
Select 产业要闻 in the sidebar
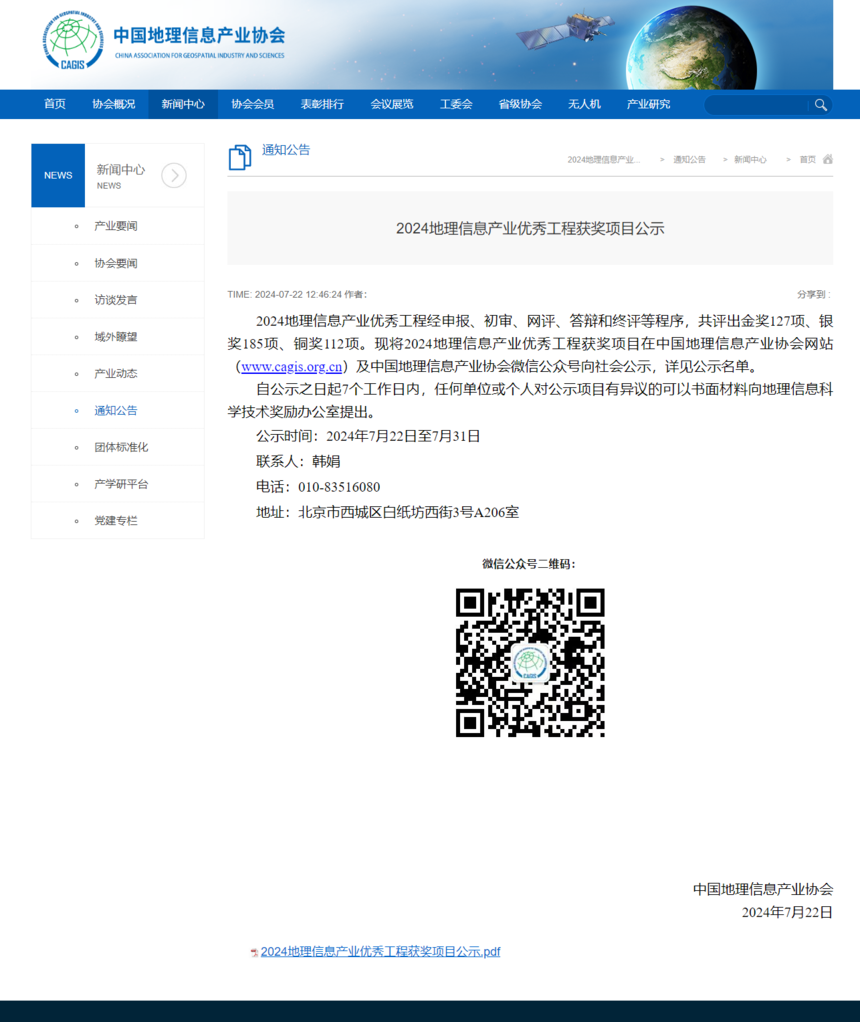pyautogui.click(x=116, y=226)
